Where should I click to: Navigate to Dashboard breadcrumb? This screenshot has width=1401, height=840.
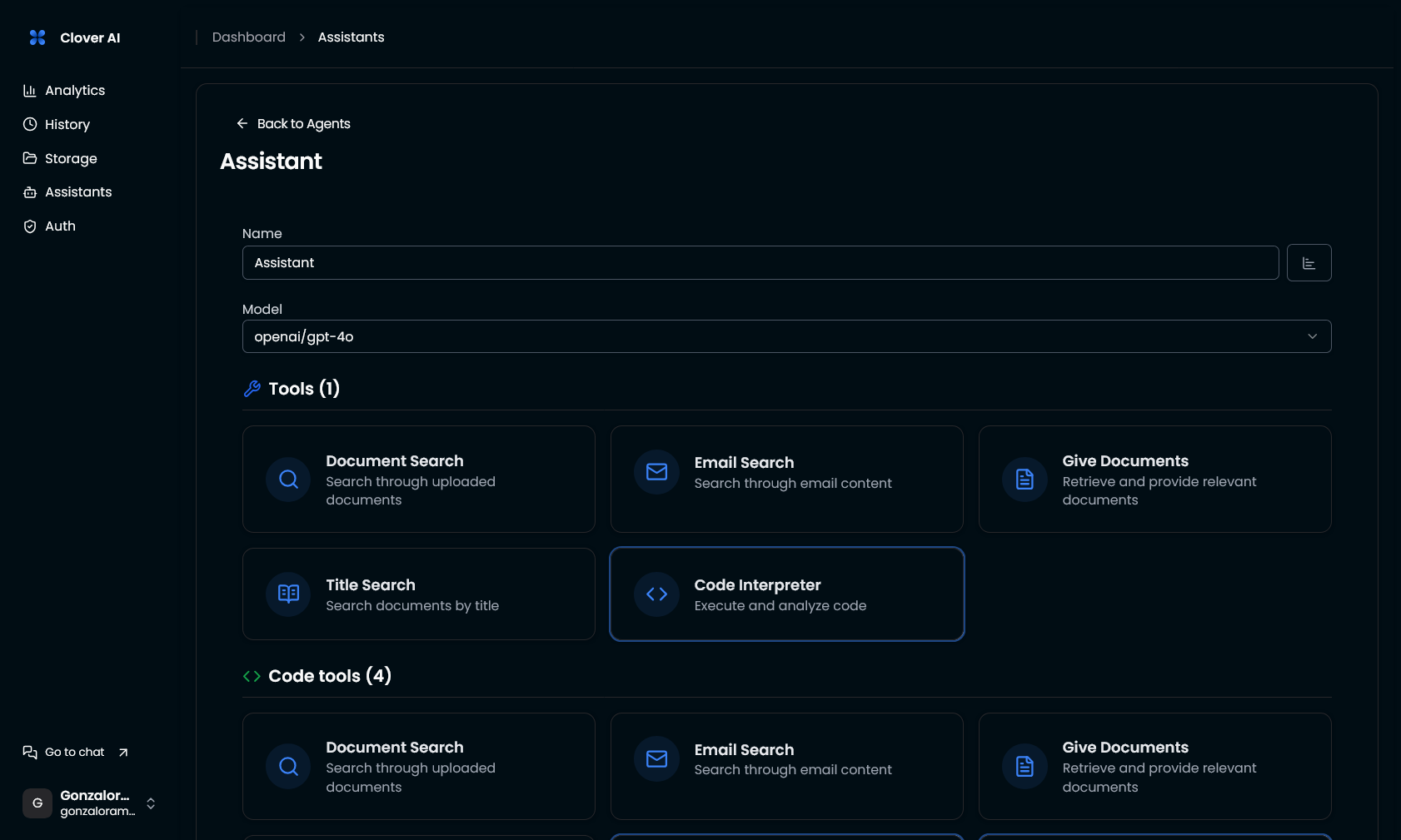tap(249, 37)
